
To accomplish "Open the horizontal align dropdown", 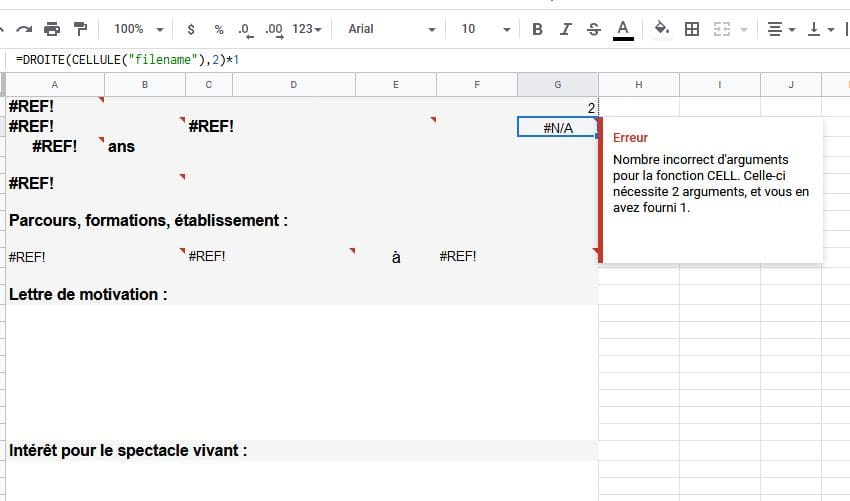I will [778, 29].
